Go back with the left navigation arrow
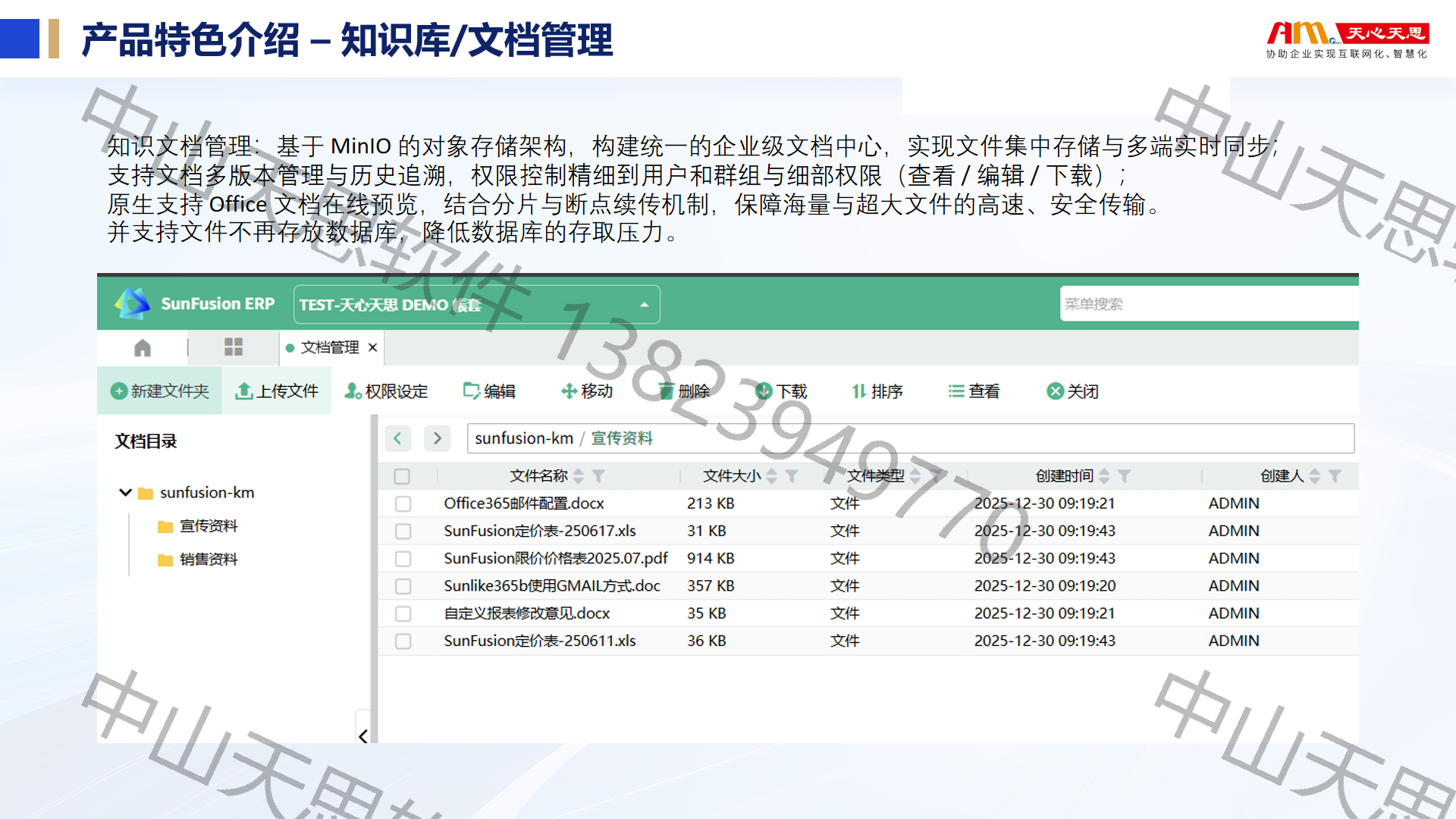Image resolution: width=1456 pixels, height=819 pixels. [x=398, y=438]
